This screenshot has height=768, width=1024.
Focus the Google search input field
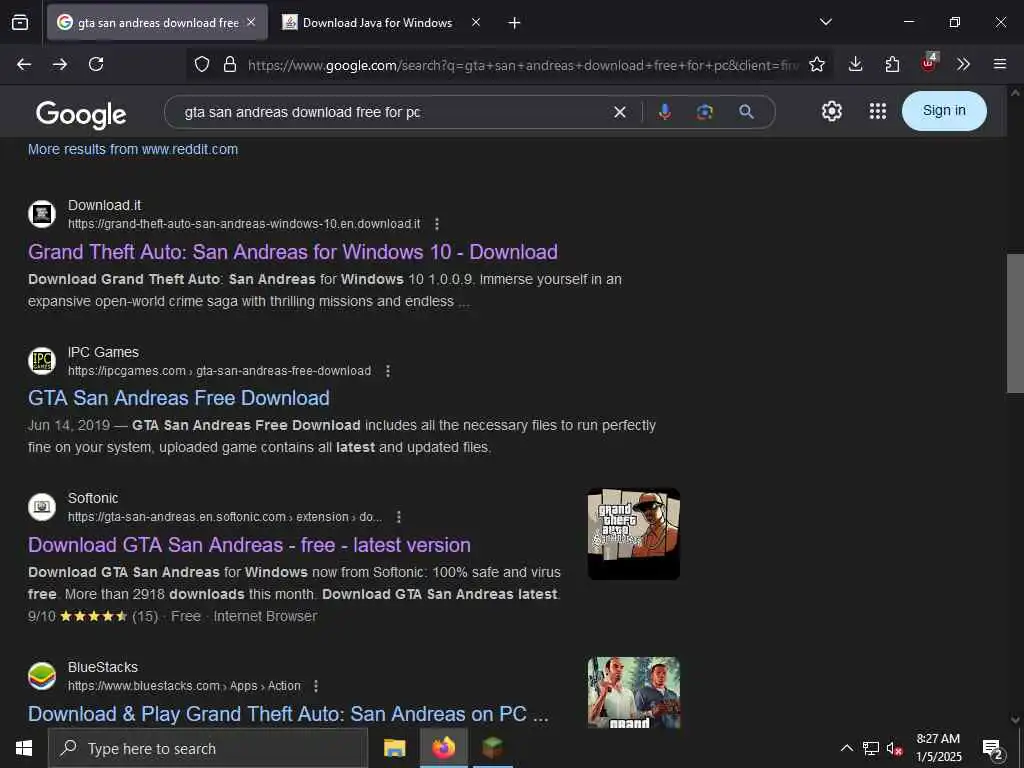392,112
